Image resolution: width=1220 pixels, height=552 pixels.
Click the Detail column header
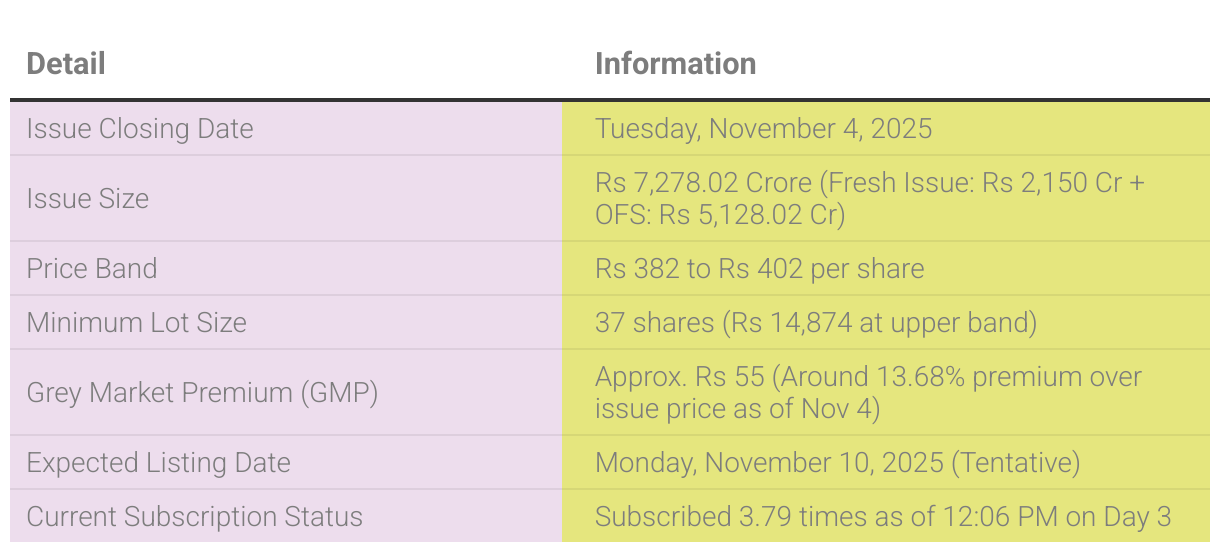click(66, 64)
